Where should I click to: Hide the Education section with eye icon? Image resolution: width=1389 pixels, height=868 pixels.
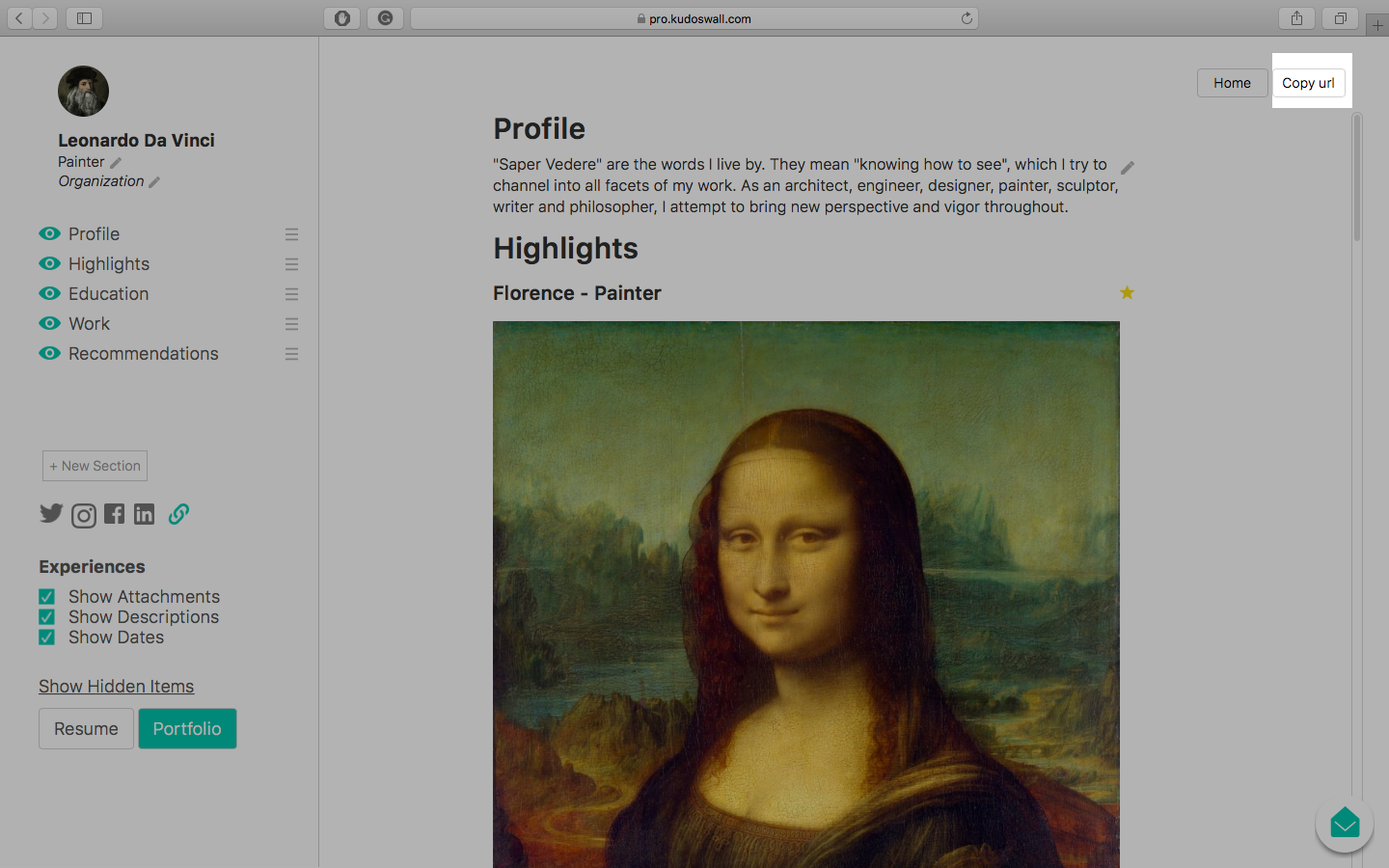point(49,293)
